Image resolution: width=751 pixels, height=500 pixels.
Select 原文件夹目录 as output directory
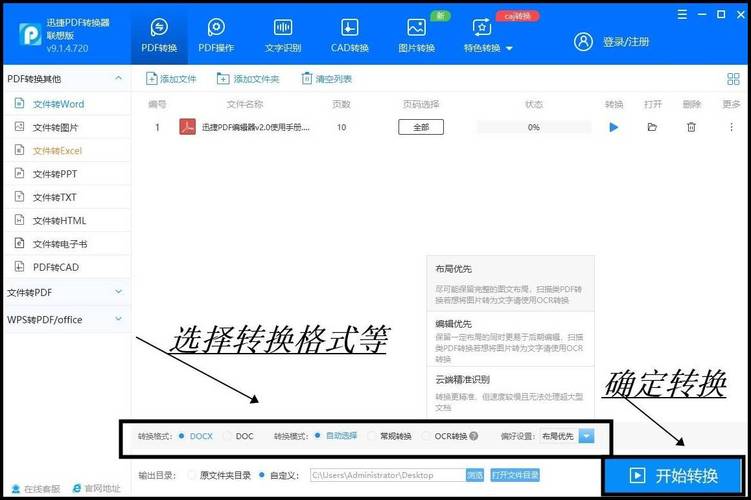click(192, 475)
